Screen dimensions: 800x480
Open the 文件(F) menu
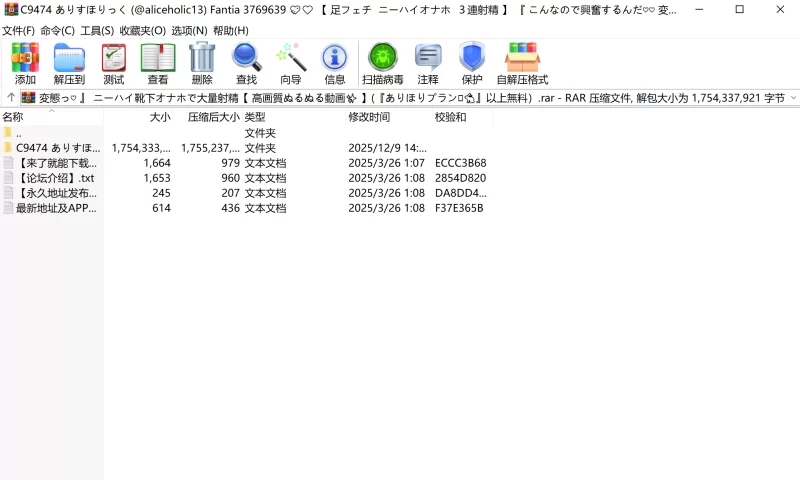point(18,31)
